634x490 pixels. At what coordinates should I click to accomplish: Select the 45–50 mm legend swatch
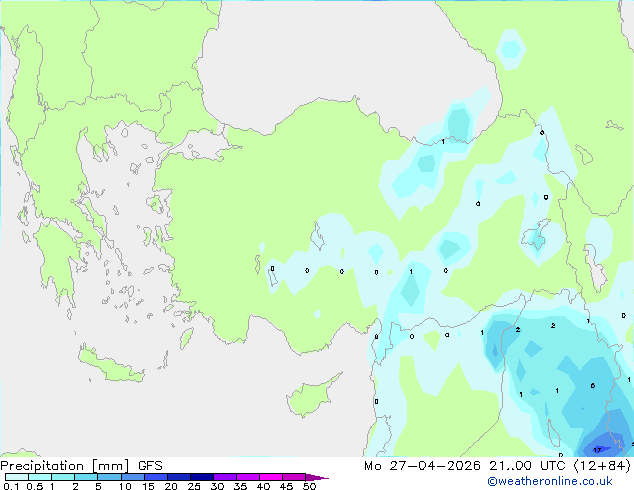click(294, 477)
